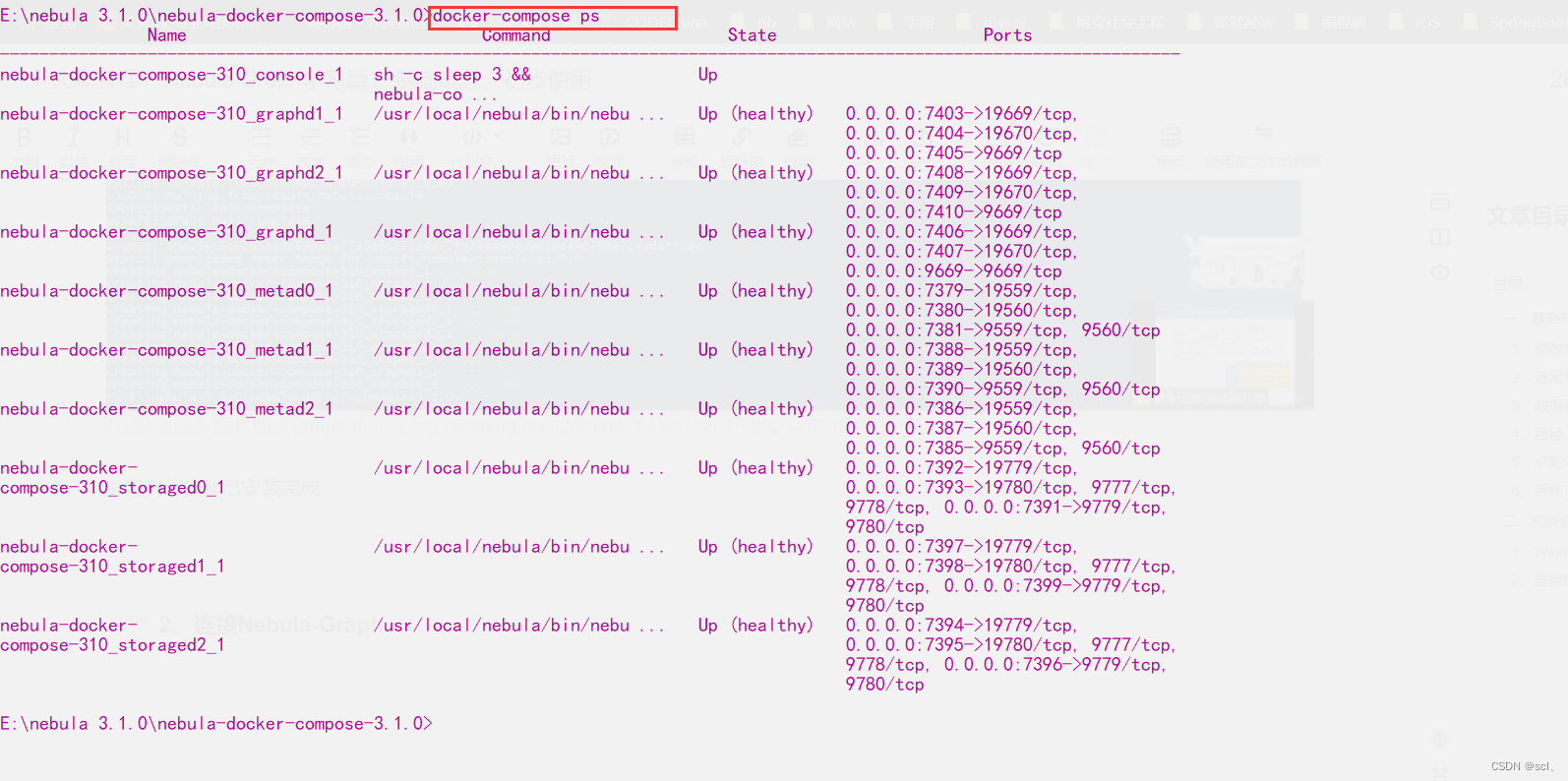
Task: Click port mapping 0.0.0.0:7379->19559/tcp
Action: click(x=960, y=291)
